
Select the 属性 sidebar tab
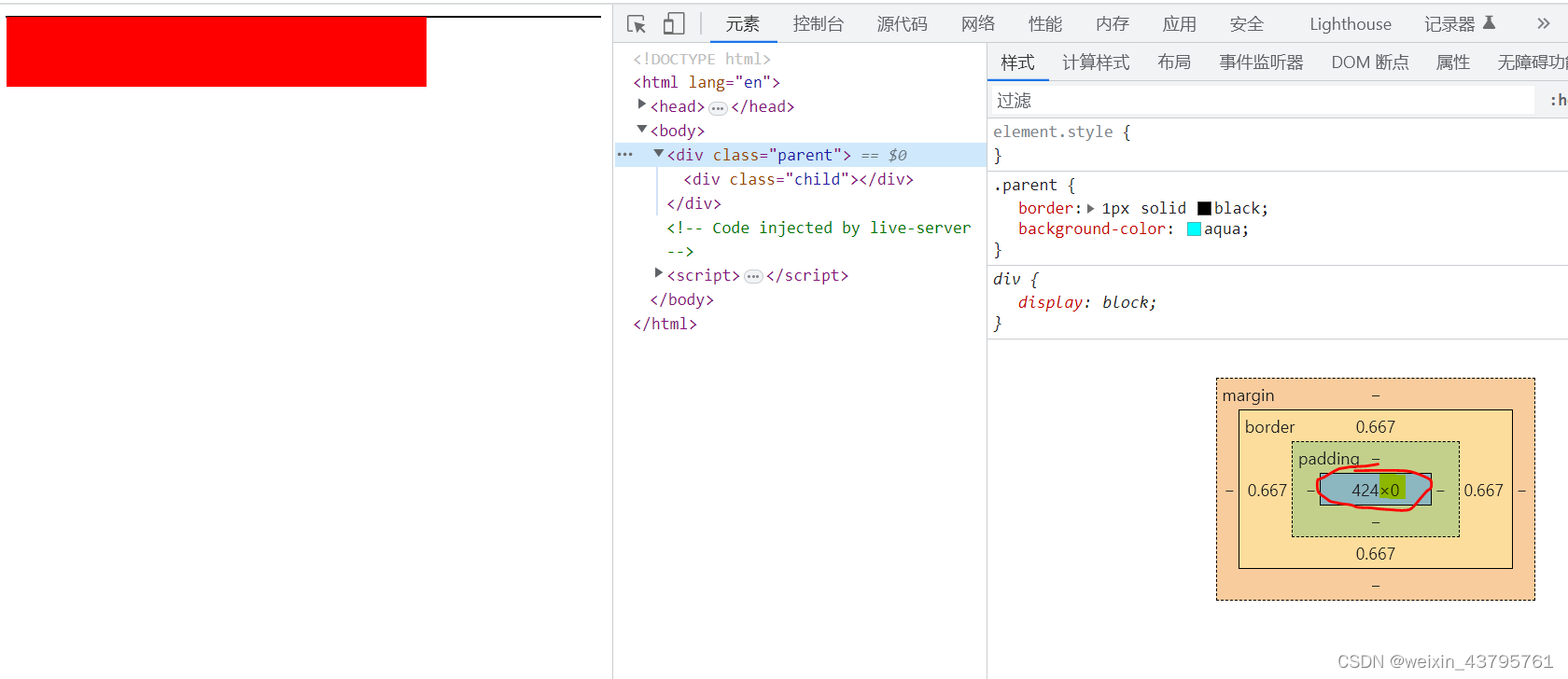(x=1452, y=62)
